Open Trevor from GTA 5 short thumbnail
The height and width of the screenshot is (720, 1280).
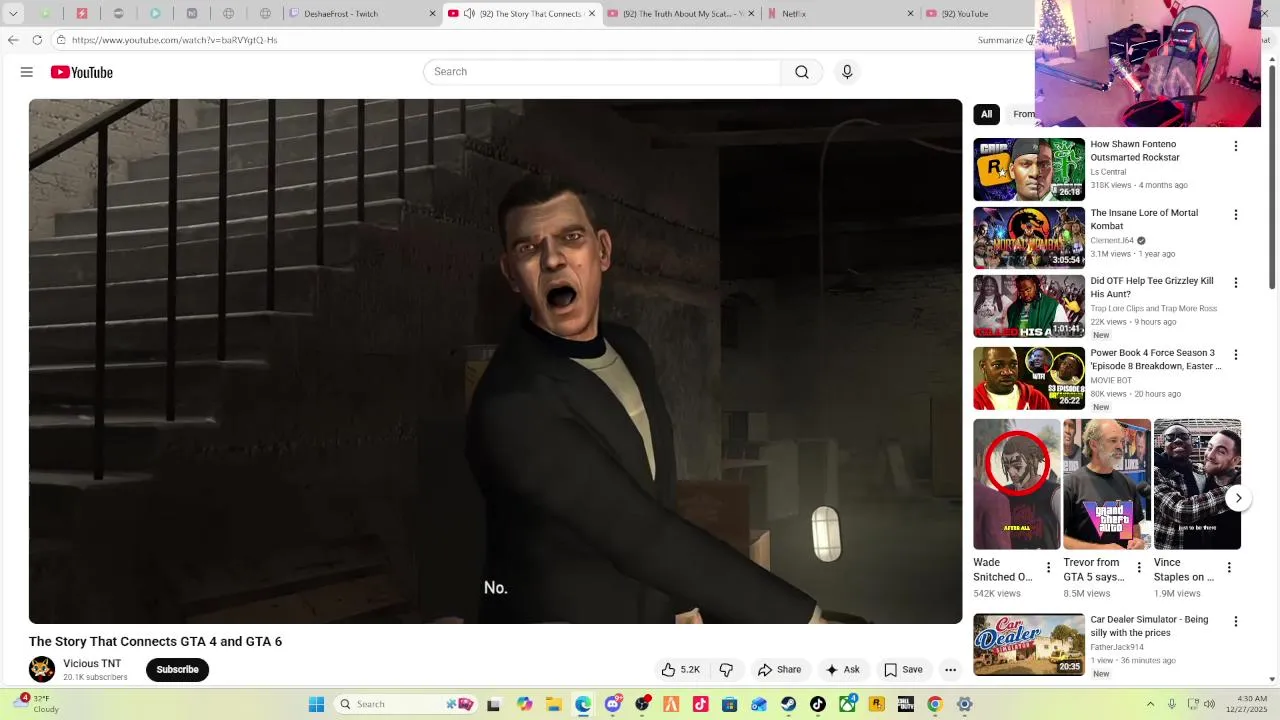click(1107, 484)
